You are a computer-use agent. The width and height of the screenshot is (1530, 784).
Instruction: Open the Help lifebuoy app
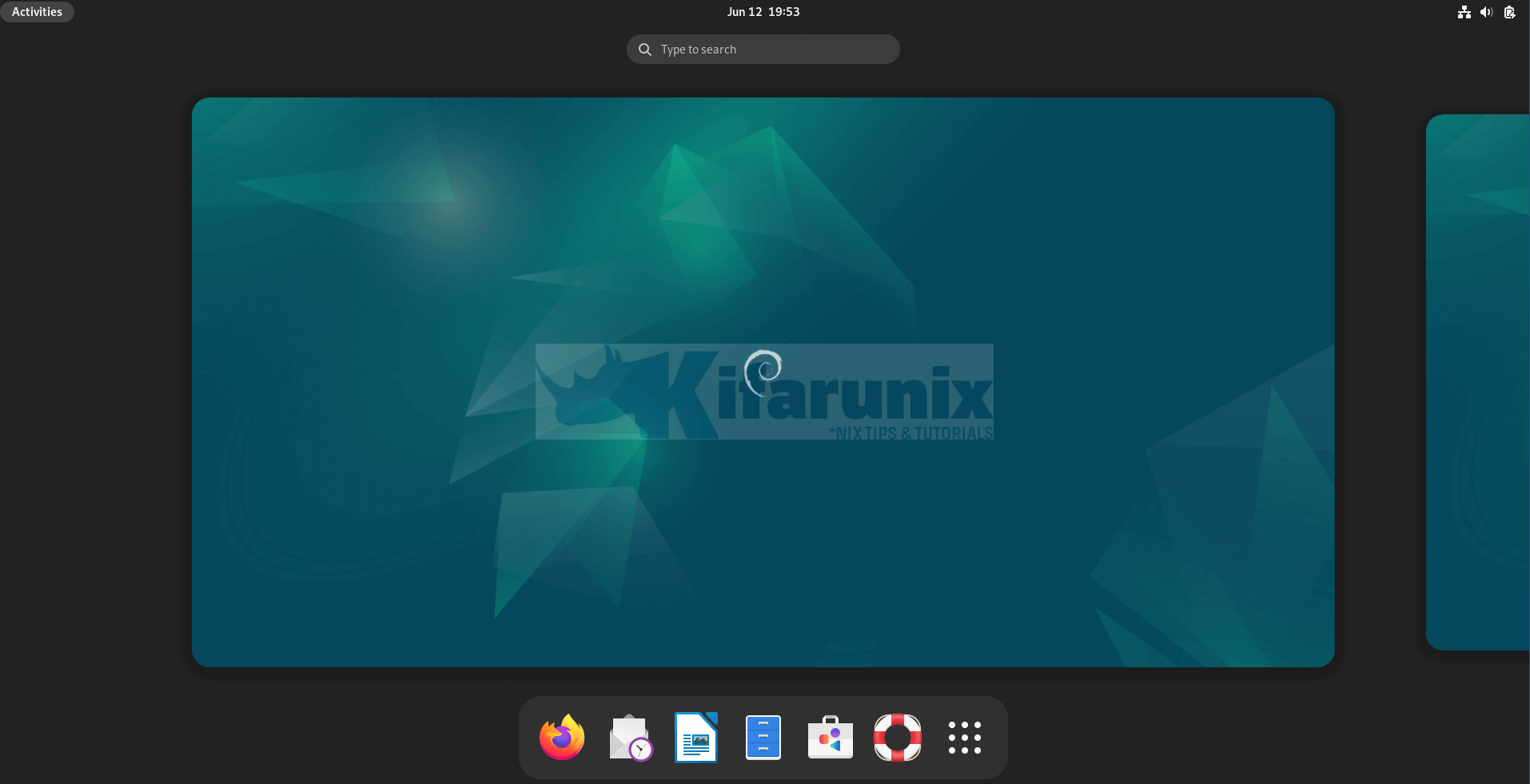coord(898,738)
